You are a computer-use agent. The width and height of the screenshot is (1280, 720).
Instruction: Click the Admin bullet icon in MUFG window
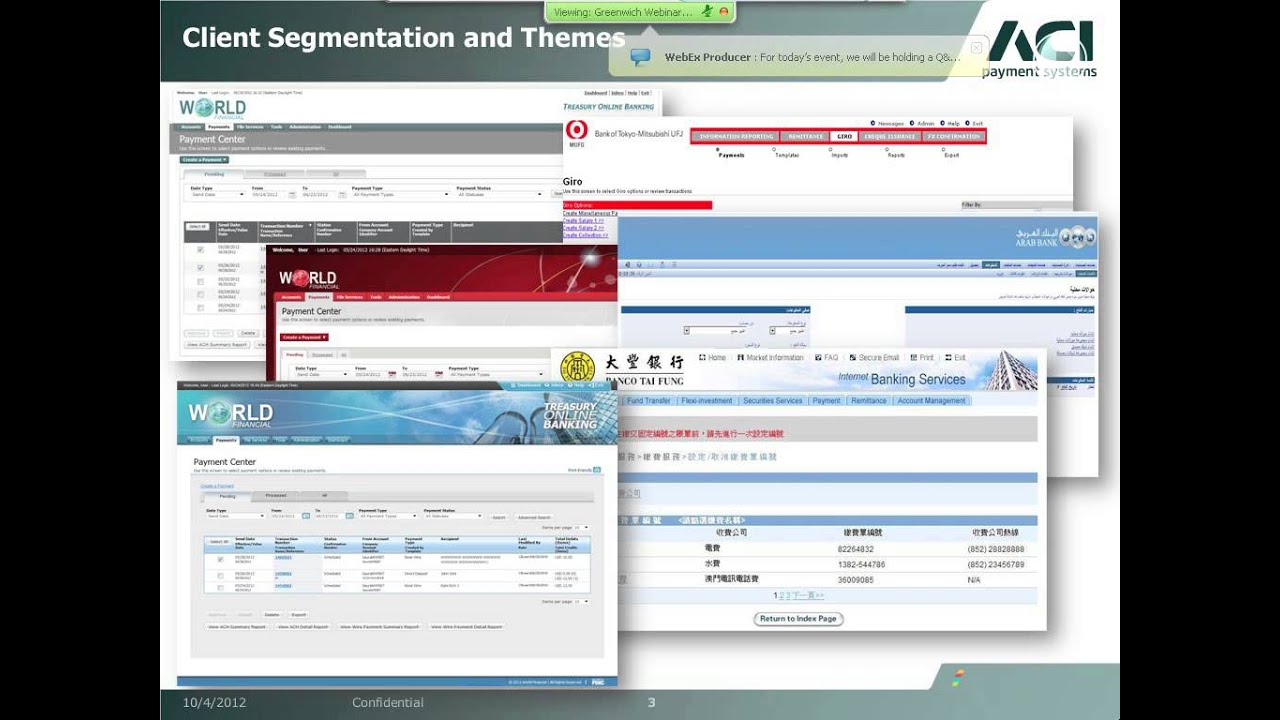912,123
